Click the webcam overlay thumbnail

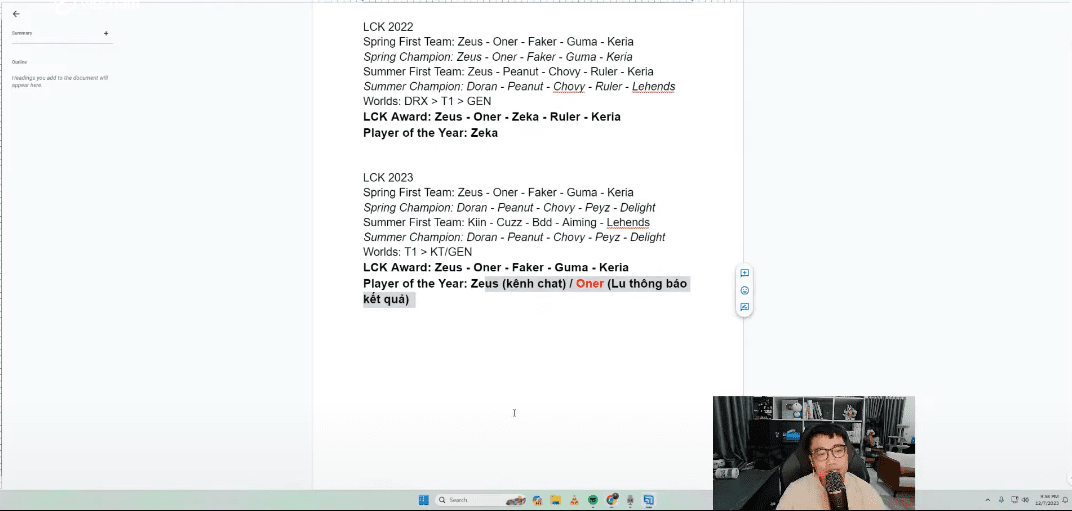(814, 452)
